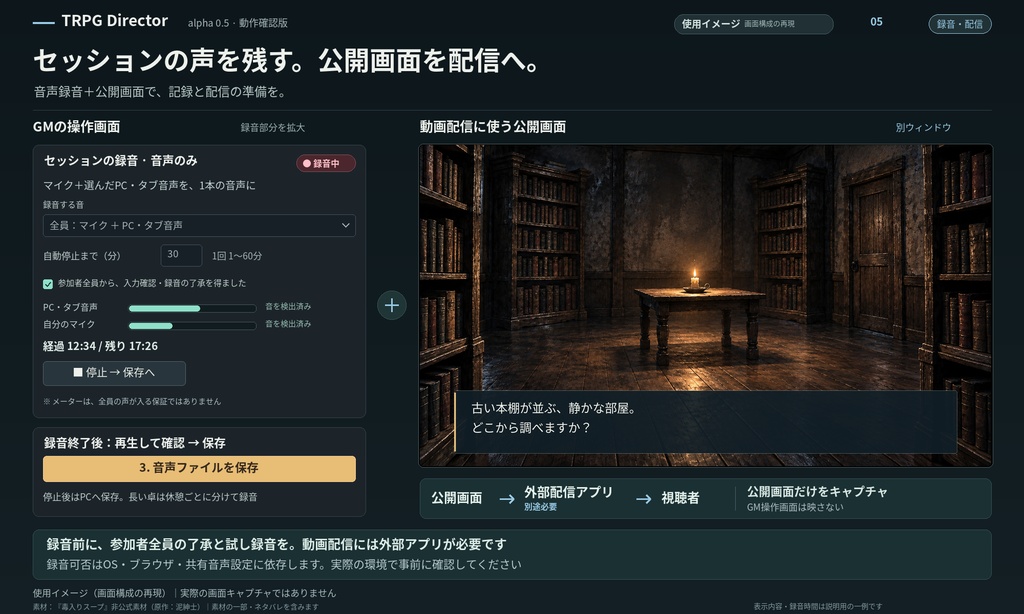
Task: Click the 録音・配信 pill at top right
Action: (x=959, y=24)
